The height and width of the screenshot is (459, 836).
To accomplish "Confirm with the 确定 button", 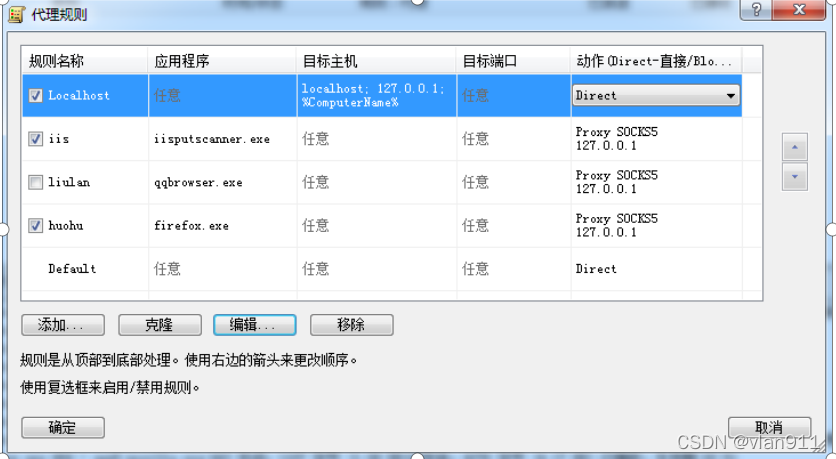I will pos(63,428).
